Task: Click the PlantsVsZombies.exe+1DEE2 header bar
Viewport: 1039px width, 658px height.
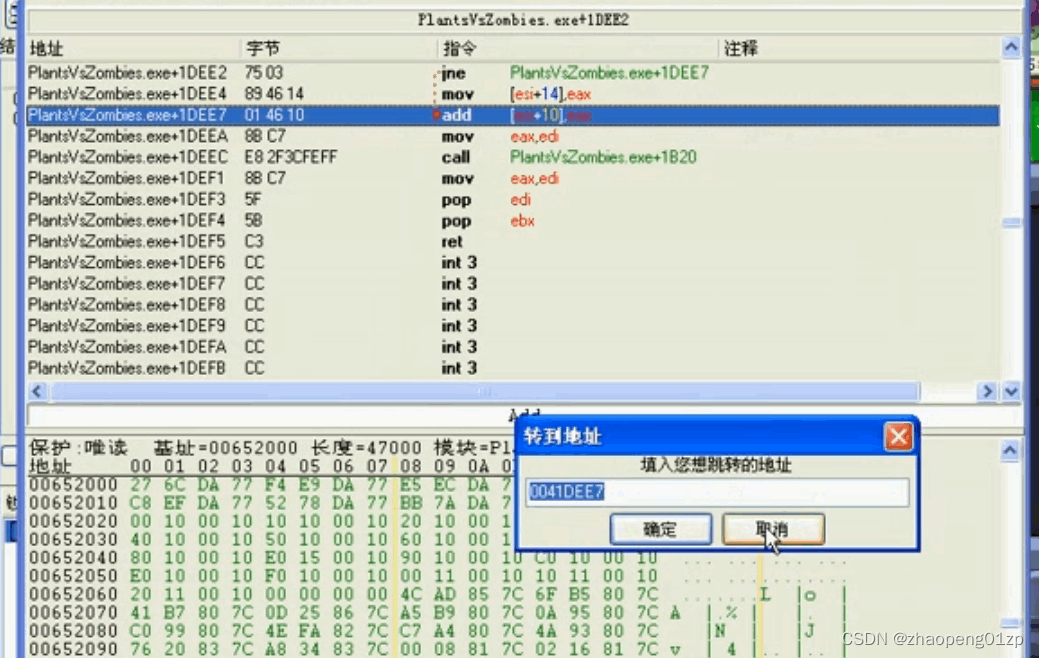Action: click(x=523, y=20)
